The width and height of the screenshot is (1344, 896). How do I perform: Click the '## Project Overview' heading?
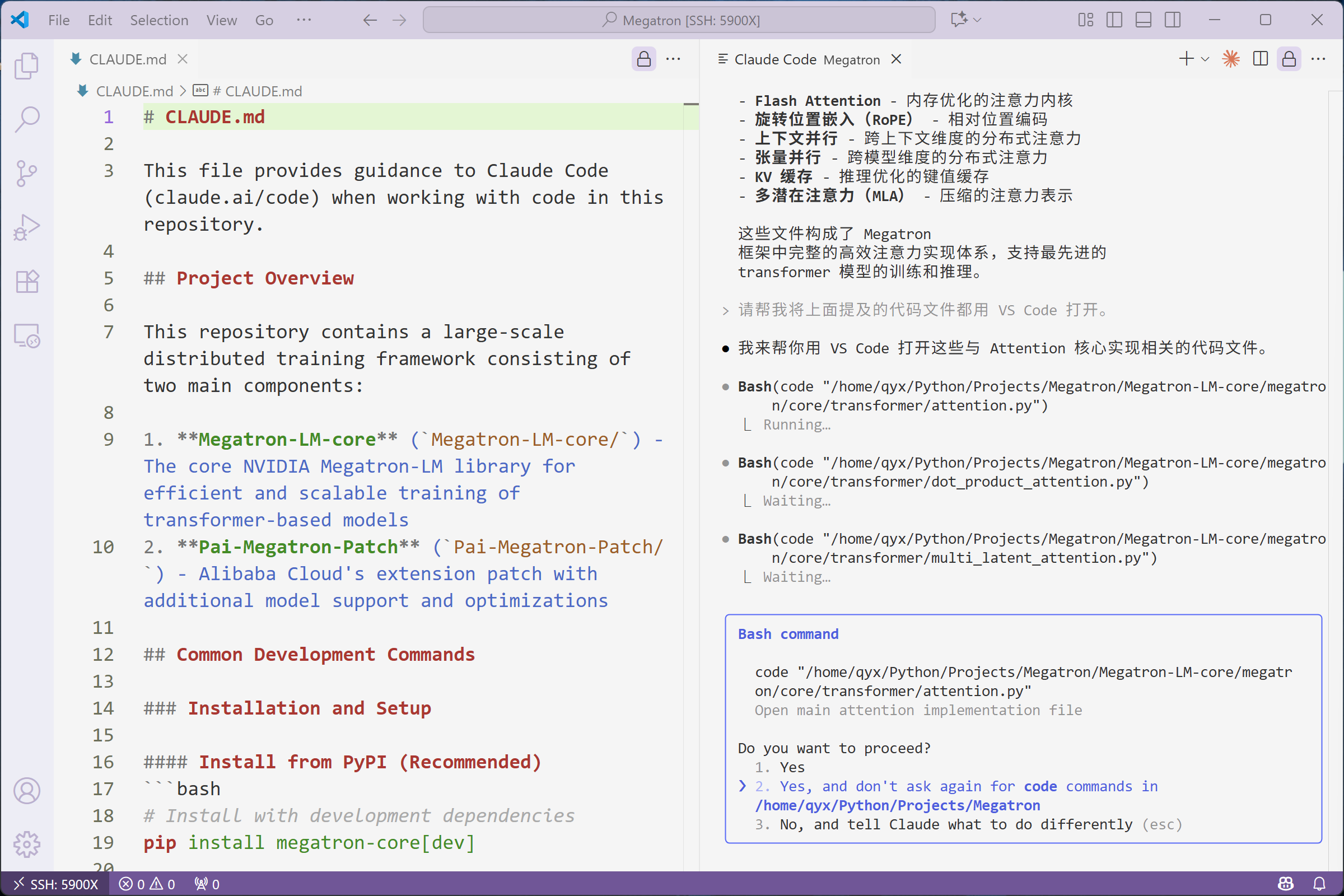249,278
